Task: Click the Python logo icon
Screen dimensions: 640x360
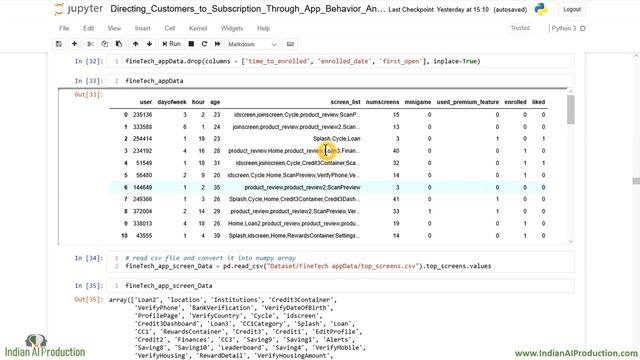Action: (541, 9)
